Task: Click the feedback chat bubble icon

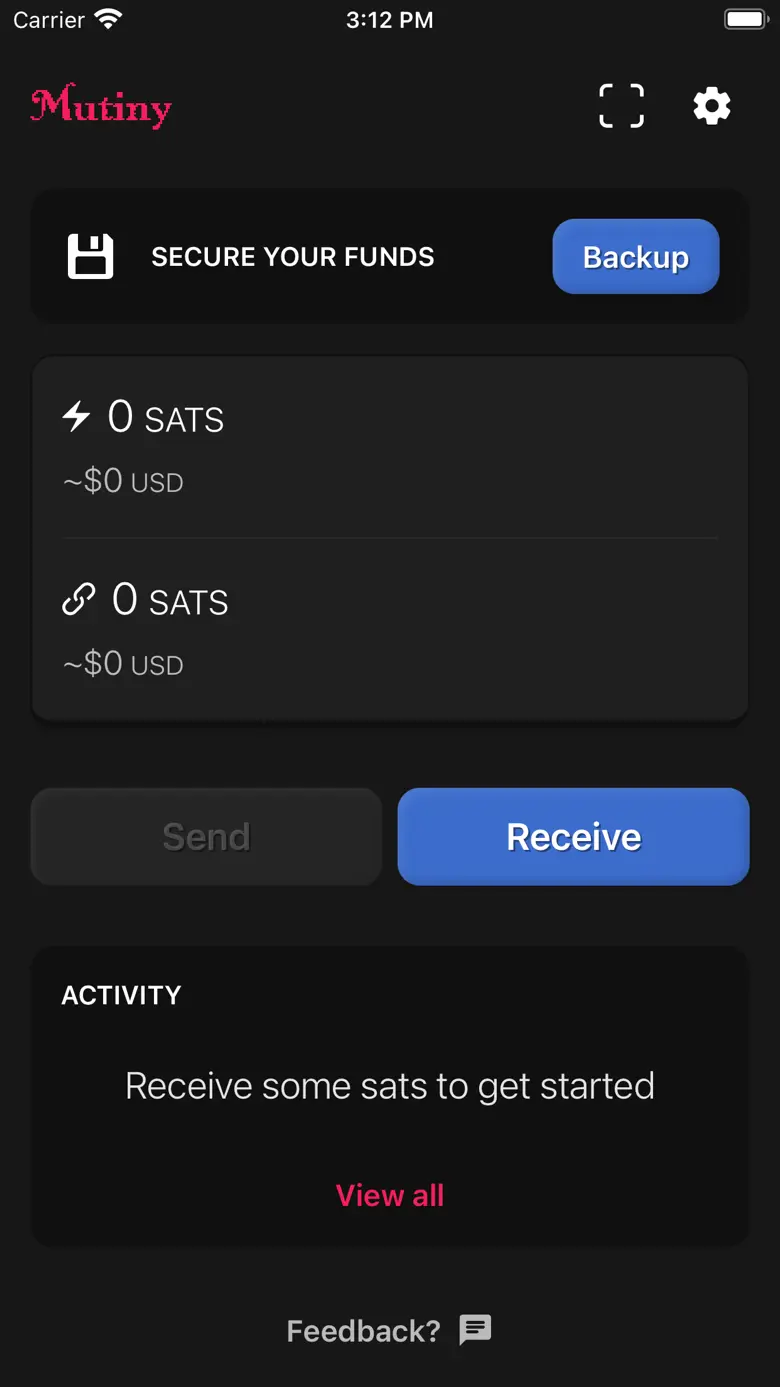Action: coord(475,1330)
